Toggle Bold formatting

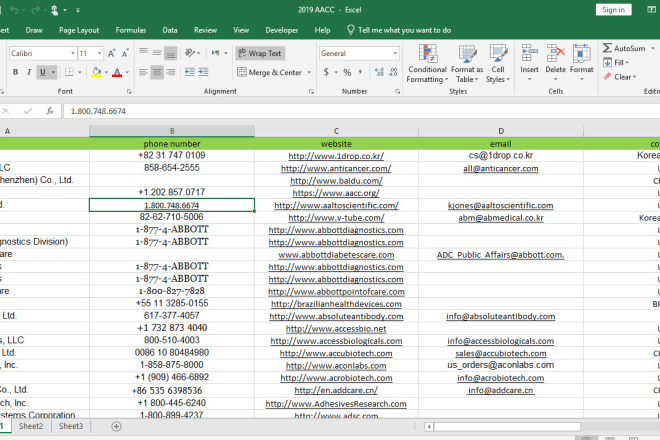tap(16, 72)
